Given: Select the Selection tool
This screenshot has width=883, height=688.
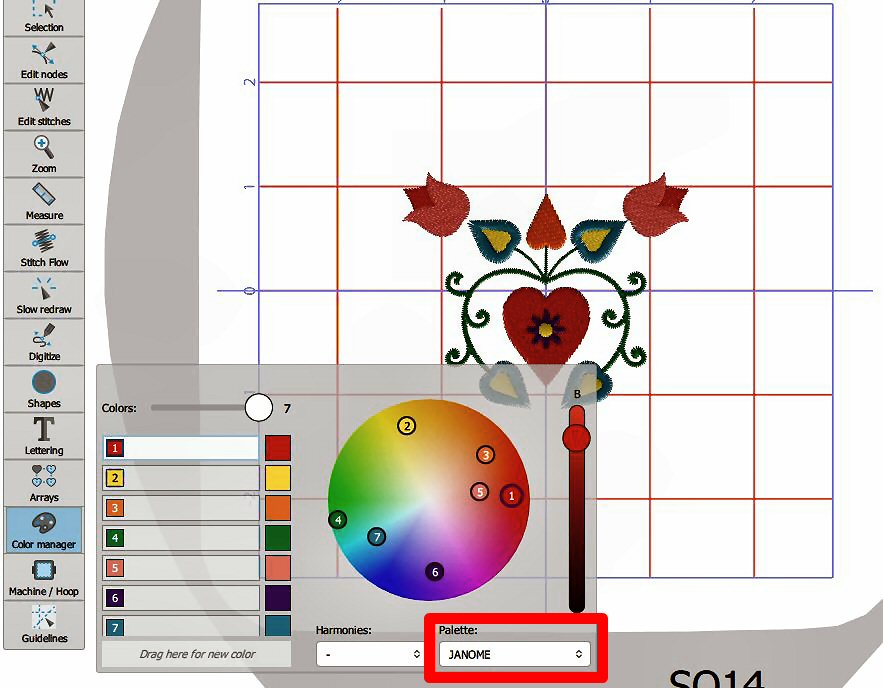Looking at the screenshot, I should click(x=44, y=18).
